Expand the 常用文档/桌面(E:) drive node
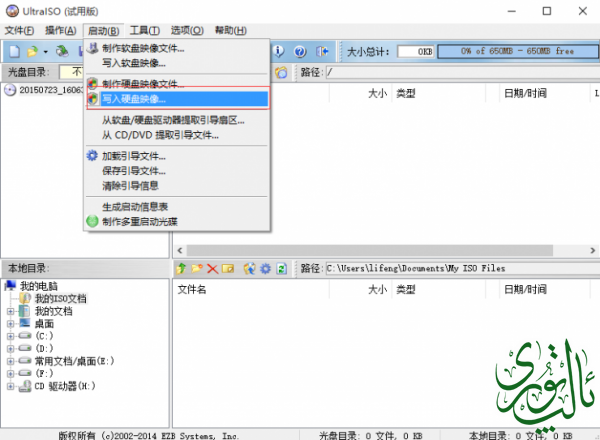Screen dimensions: 600x440 click(11, 361)
